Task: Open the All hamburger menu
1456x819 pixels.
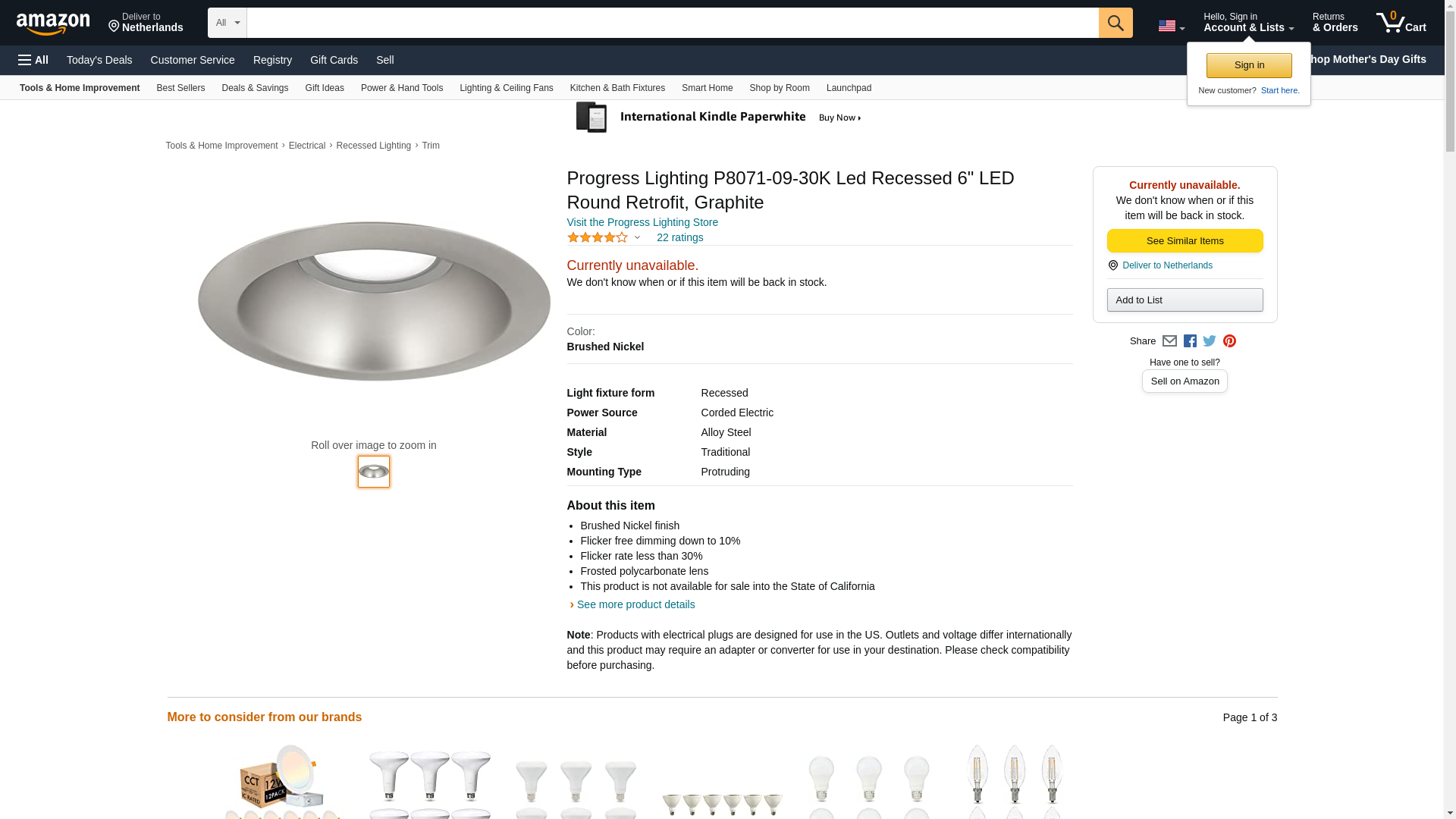Action: (33, 60)
